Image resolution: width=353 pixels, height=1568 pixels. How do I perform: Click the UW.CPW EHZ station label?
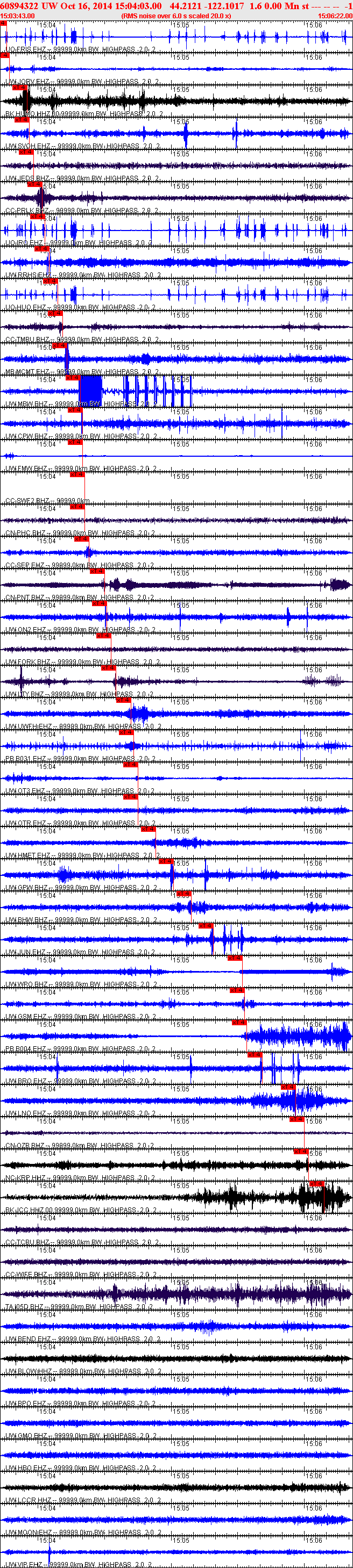click(82, 436)
